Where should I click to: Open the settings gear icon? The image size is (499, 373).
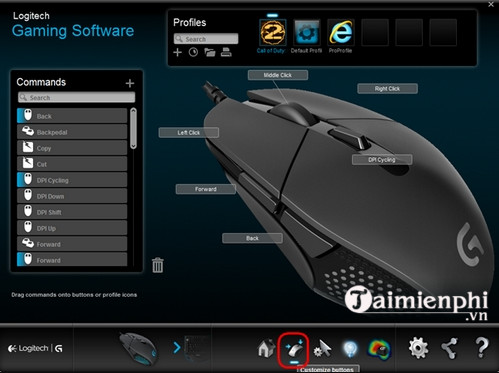pyautogui.click(x=419, y=348)
